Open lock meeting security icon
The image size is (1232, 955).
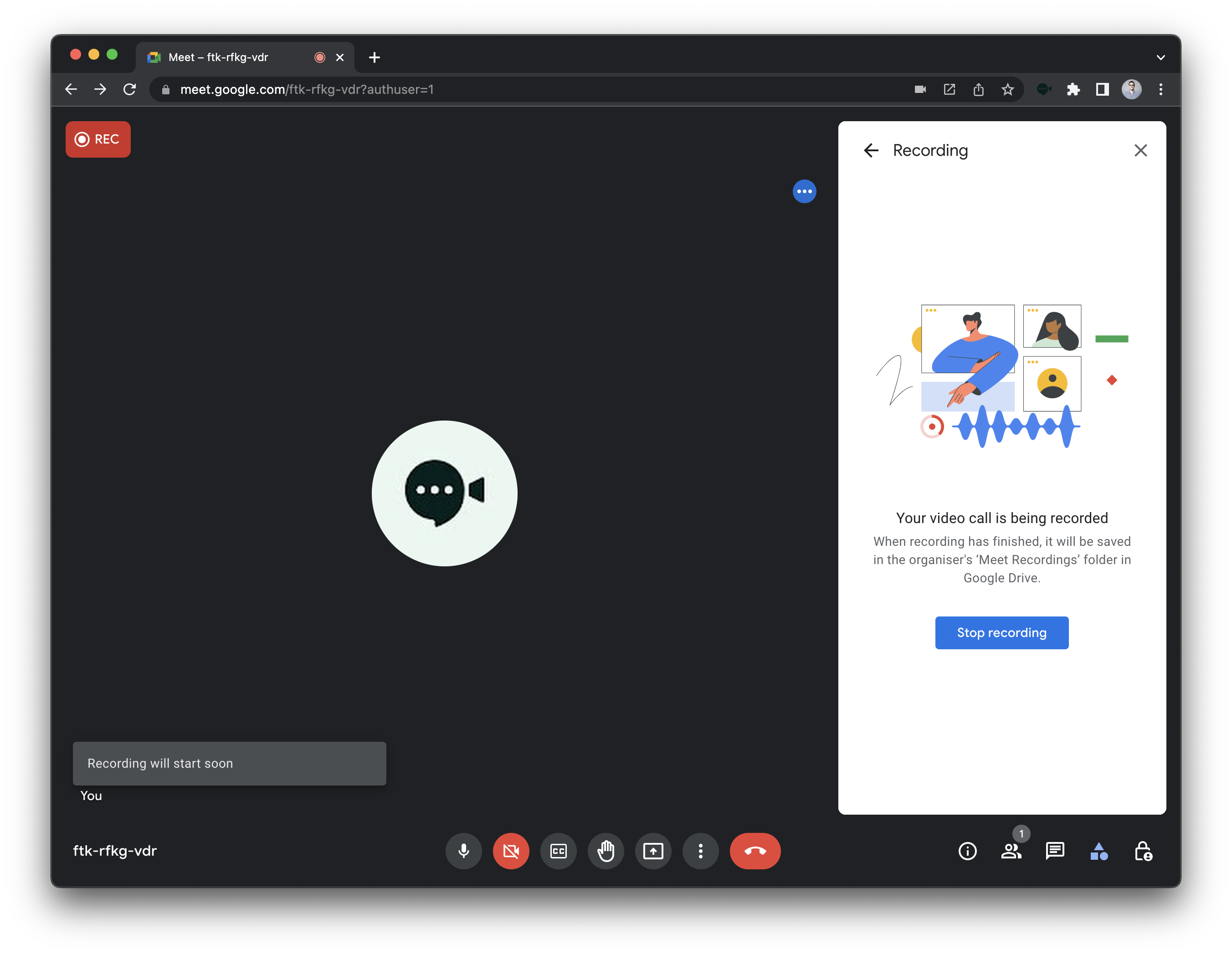pyautogui.click(x=1143, y=851)
